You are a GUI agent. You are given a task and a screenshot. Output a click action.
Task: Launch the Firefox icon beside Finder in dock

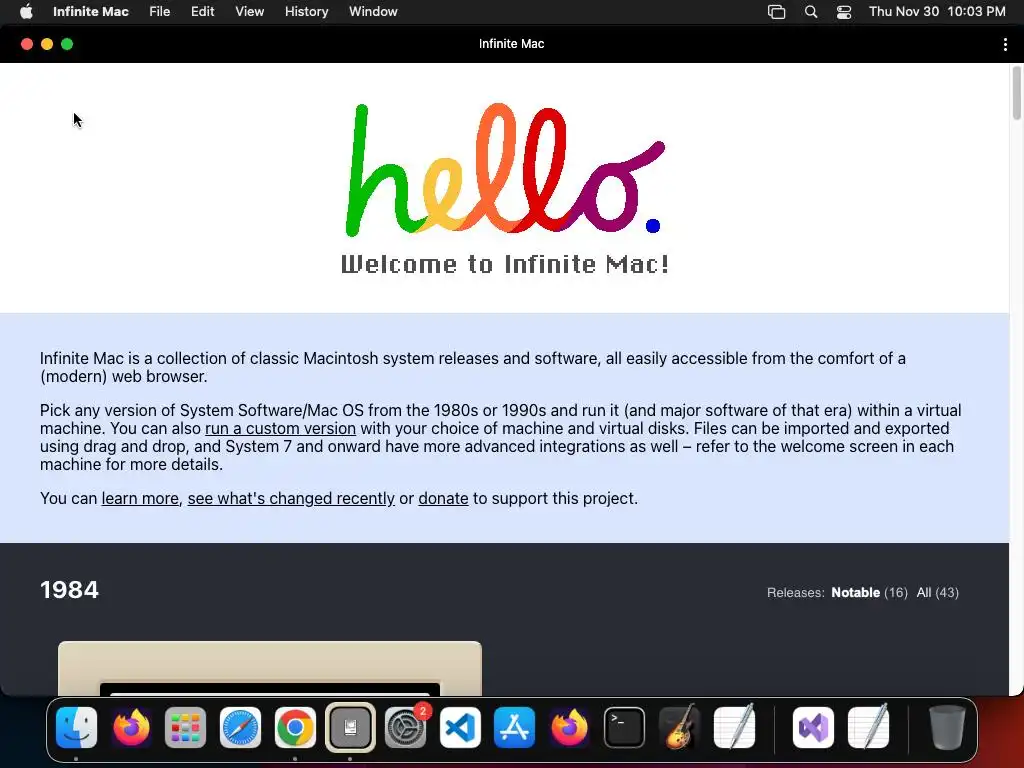[131, 727]
